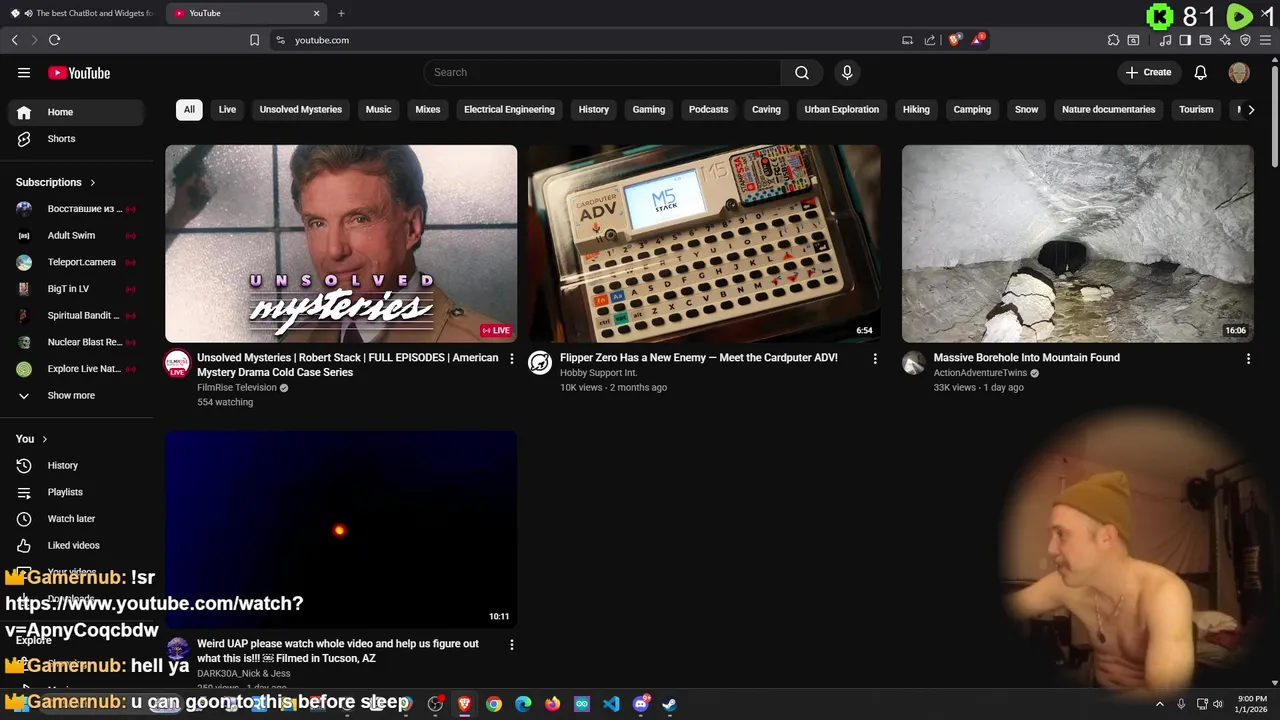The width and height of the screenshot is (1280, 720).
Task: Select the Gaming filter chip
Action: point(649,109)
